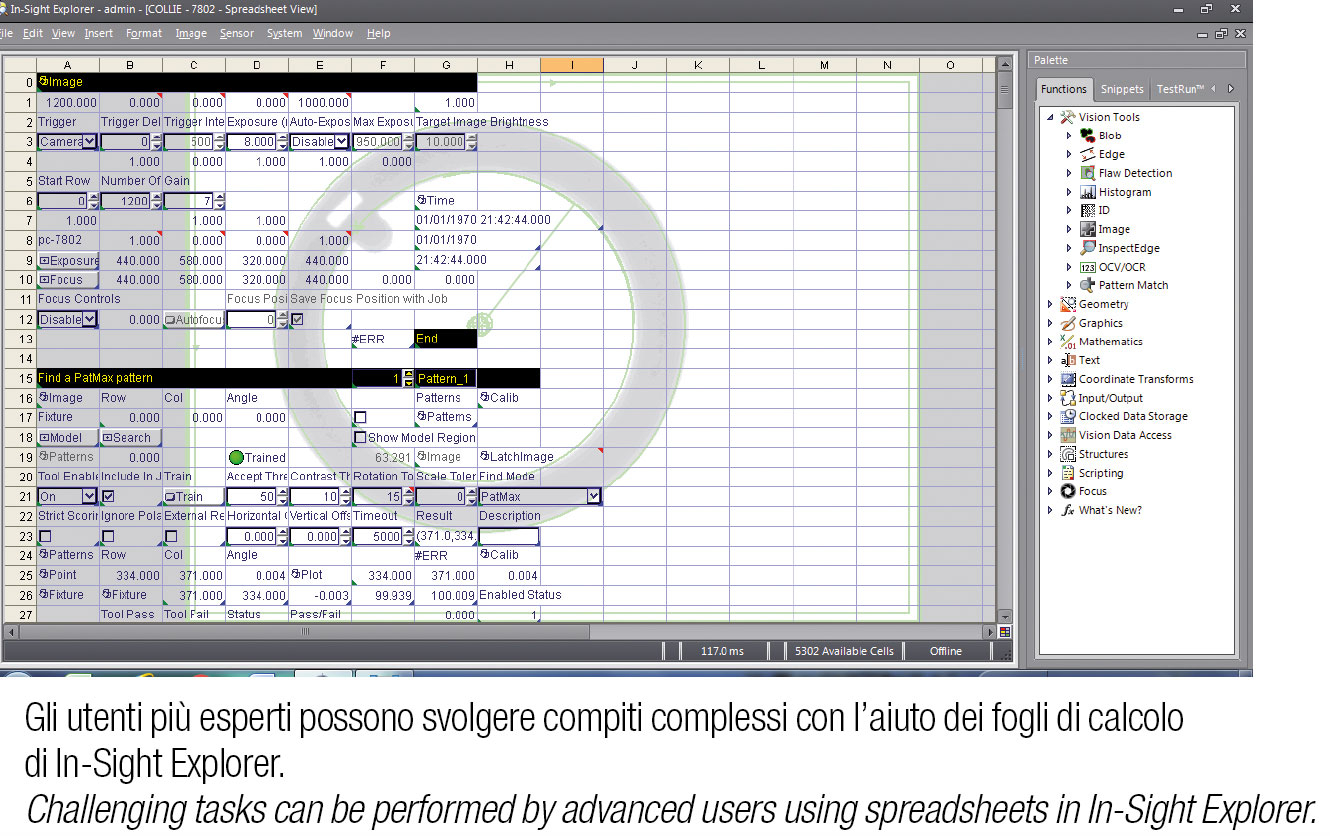Click the Histogram tool icon
The width and height of the screenshot is (1330, 836).
click(x=1087, y=192)
